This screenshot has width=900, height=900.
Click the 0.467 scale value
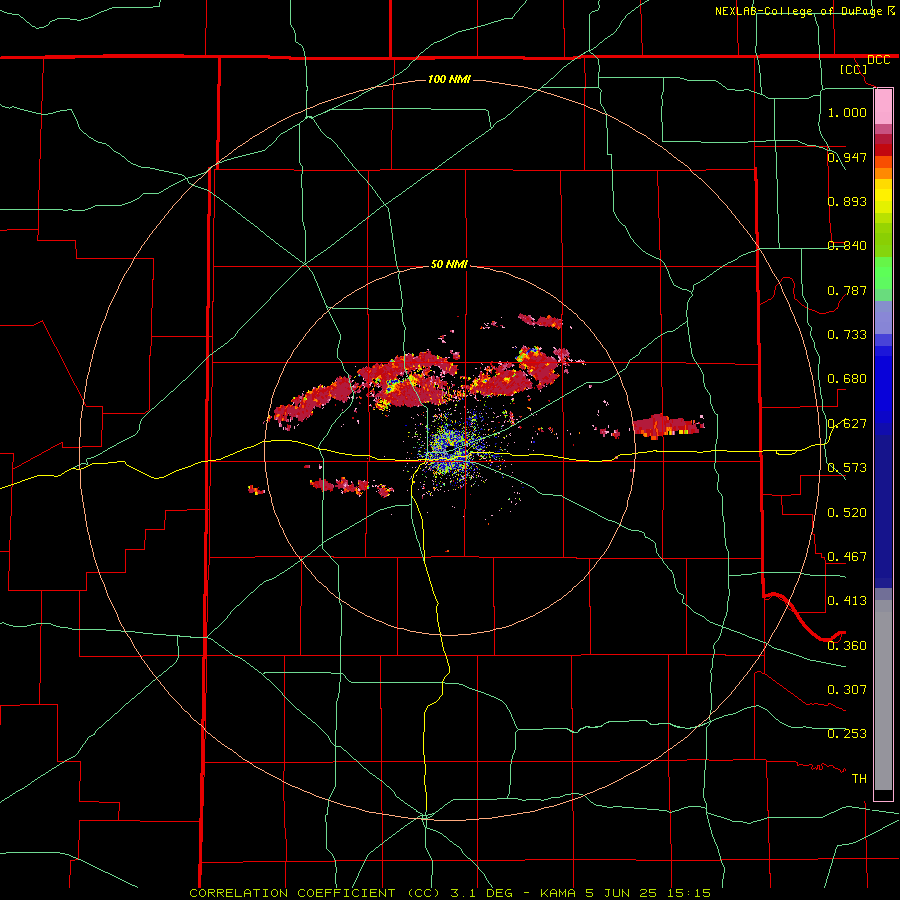(847, 556)
